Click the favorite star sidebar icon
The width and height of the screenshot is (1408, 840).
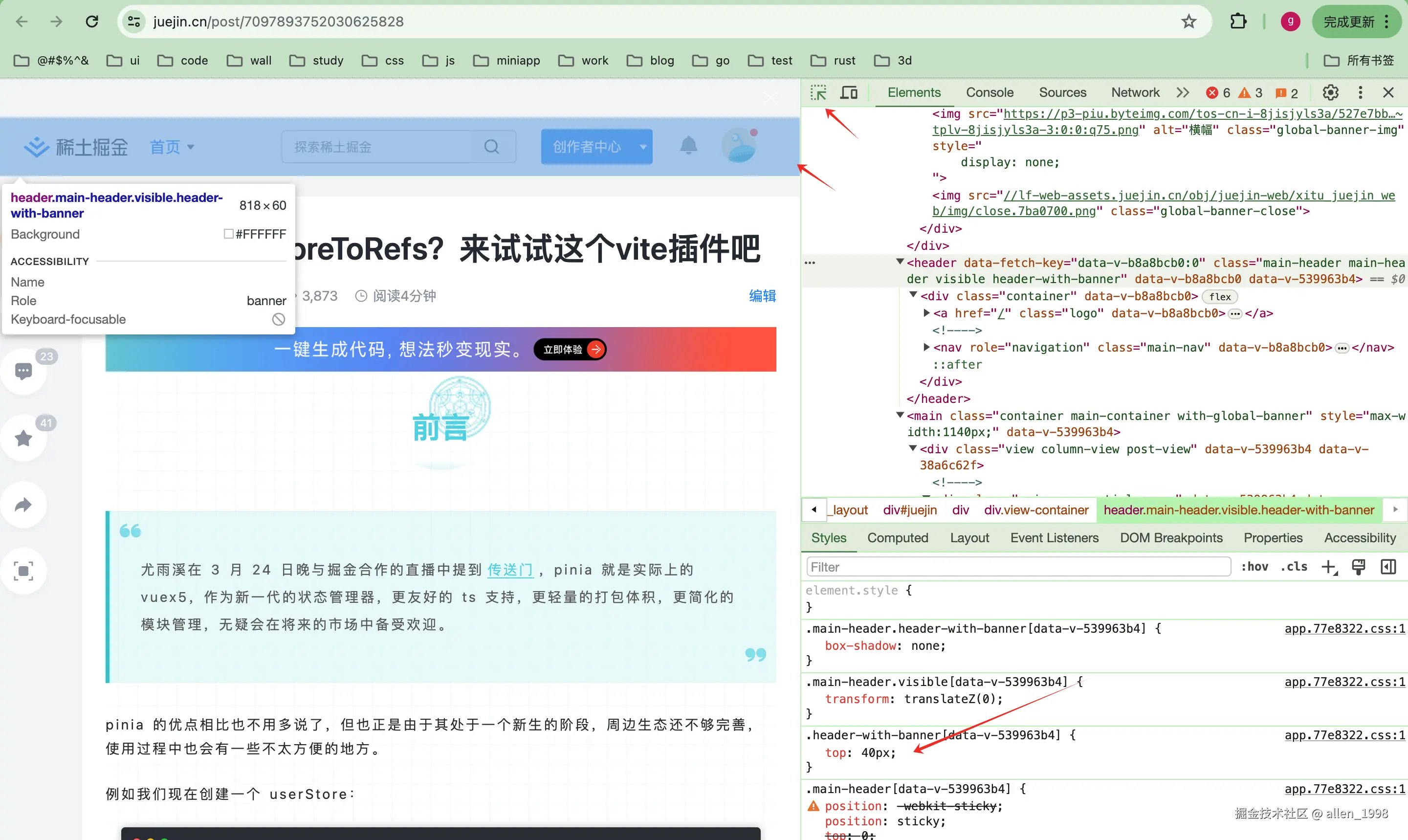click(24, 438)
